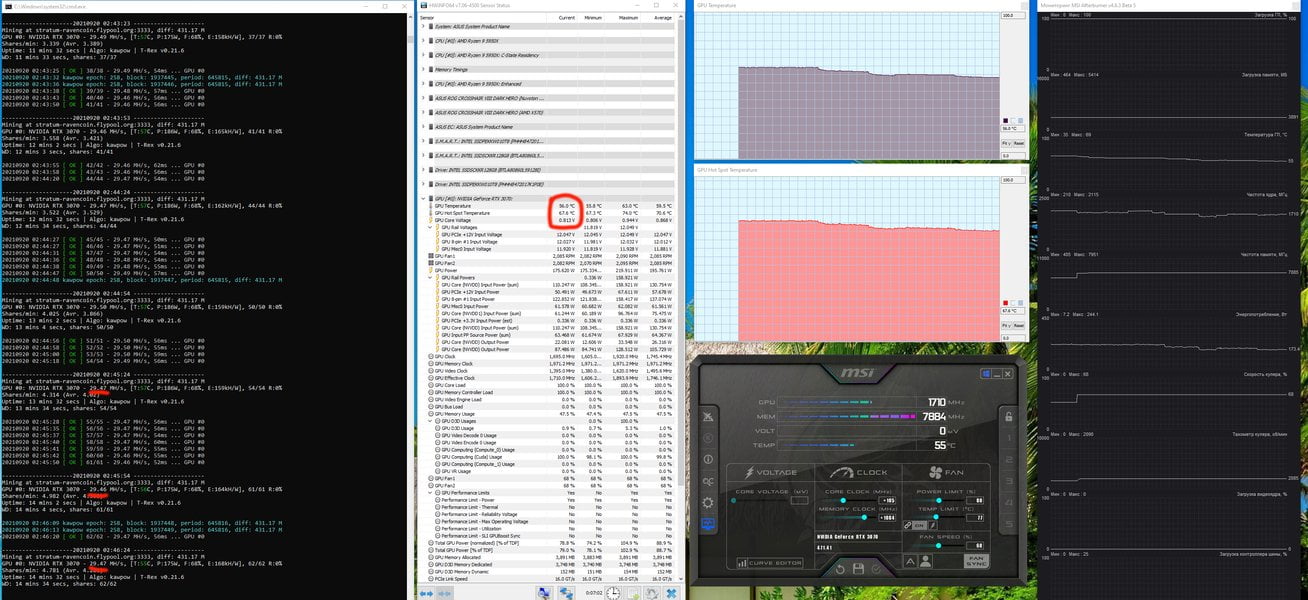Select Afterburner profile slot 5

pyautogui.click(x=1009, y=524)
